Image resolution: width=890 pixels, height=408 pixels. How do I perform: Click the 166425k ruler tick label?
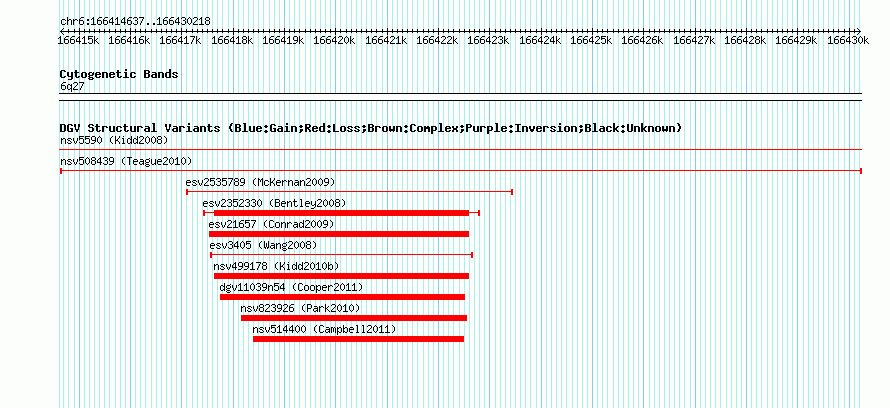click(x=591, y=40)
